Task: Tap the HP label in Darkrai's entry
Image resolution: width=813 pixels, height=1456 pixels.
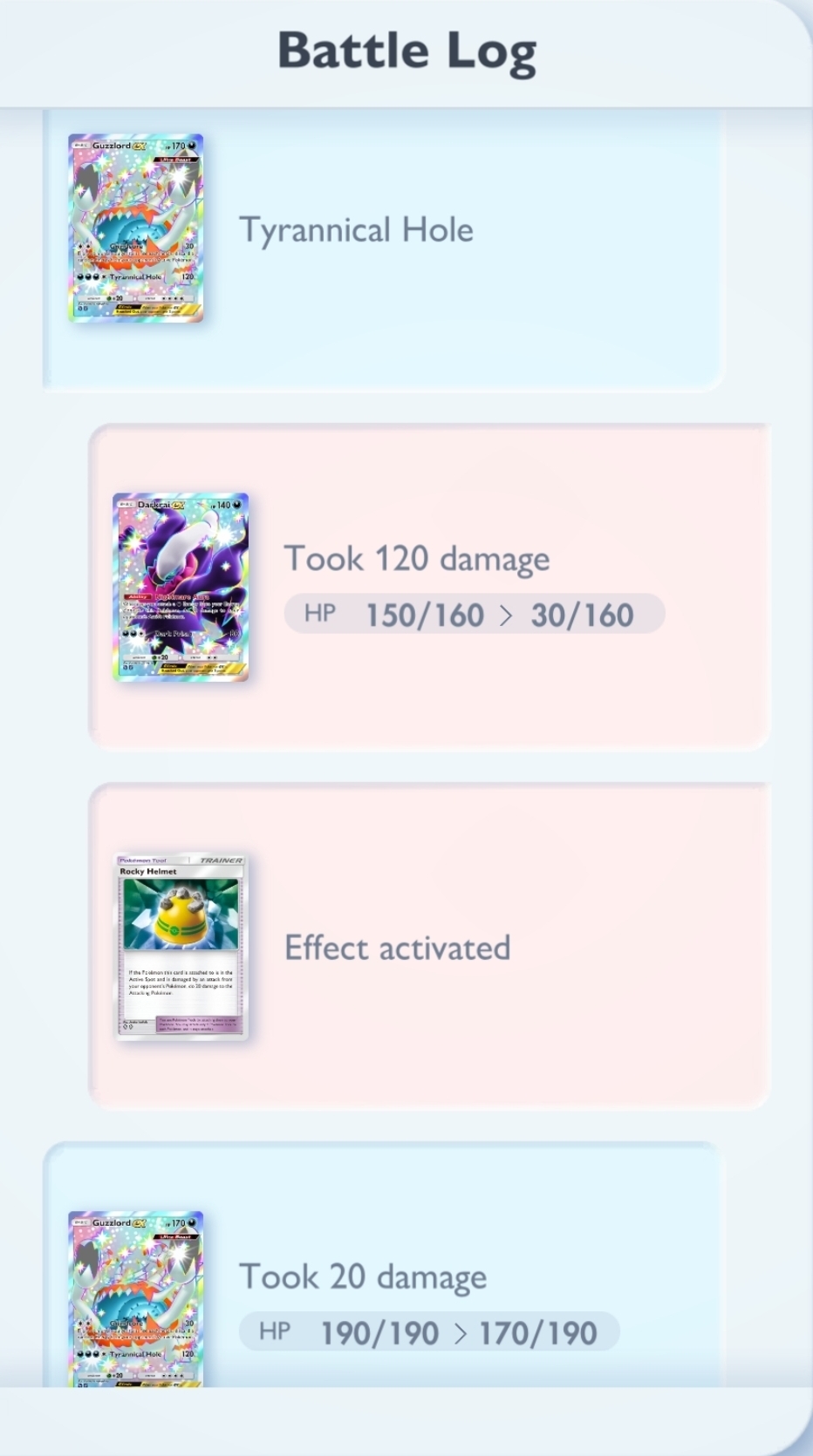Action: (x=319, y=614)
